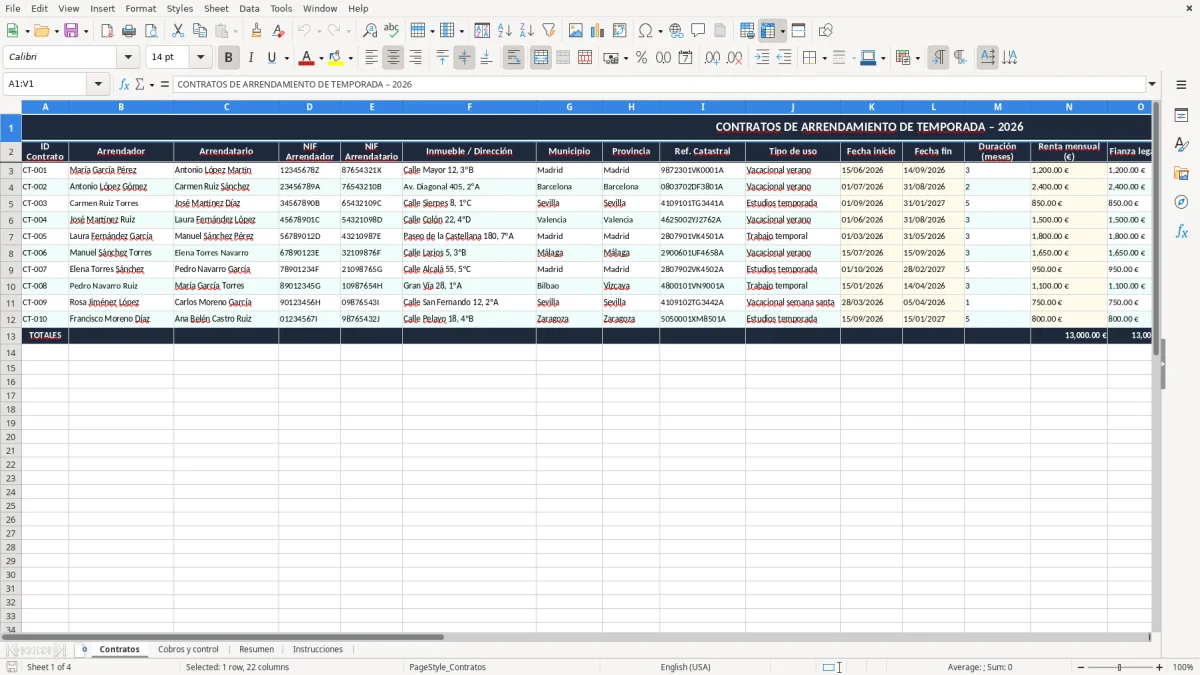Open the 14 pt font size dropdown
1200x675 pixels.
click(201, 58)
